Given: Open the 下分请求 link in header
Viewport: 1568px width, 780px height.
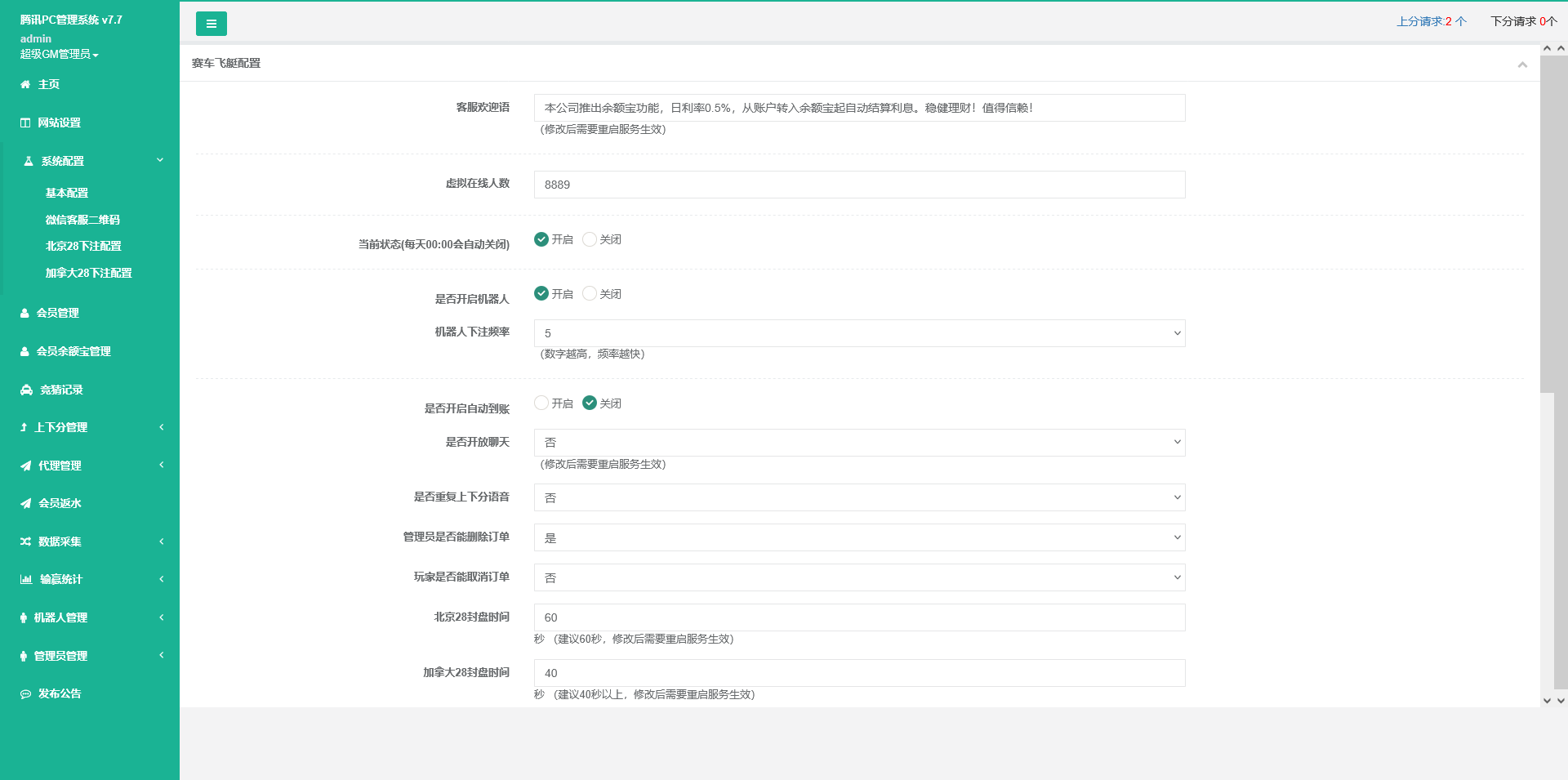Looking at the screenshot, I should point(1524,21).
